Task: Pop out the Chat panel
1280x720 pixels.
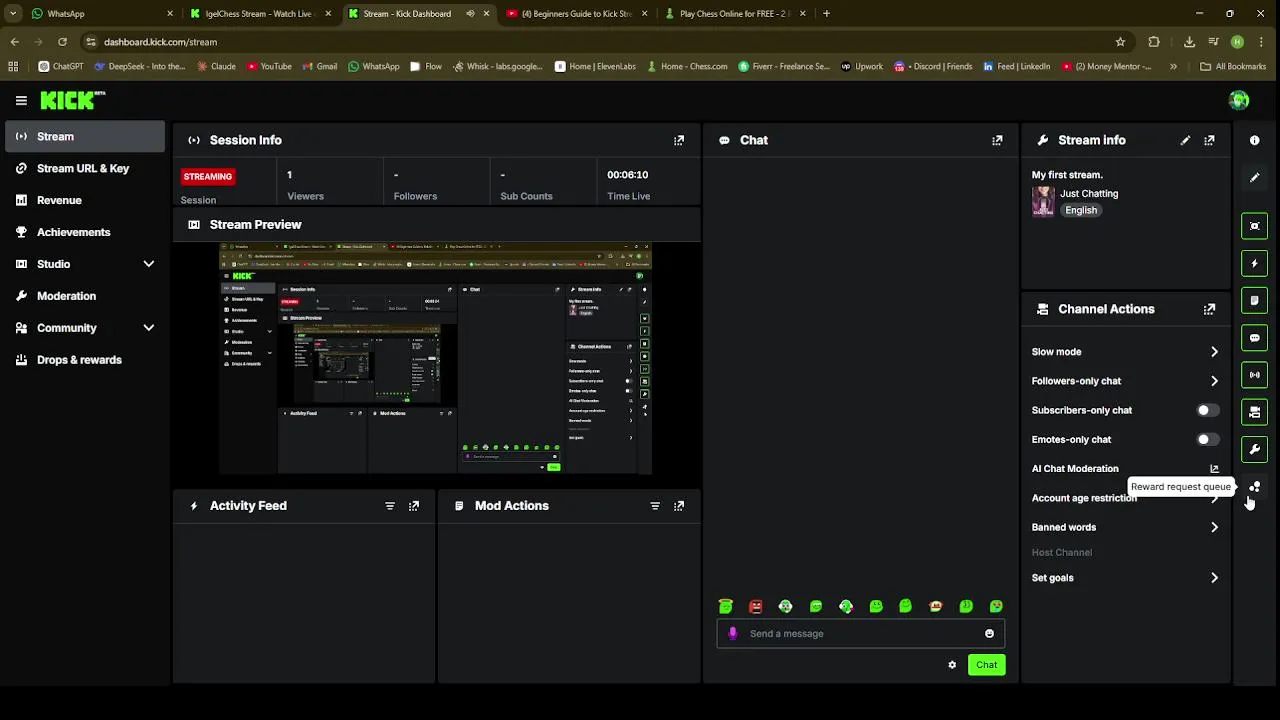Action: [x=997, y=141]
